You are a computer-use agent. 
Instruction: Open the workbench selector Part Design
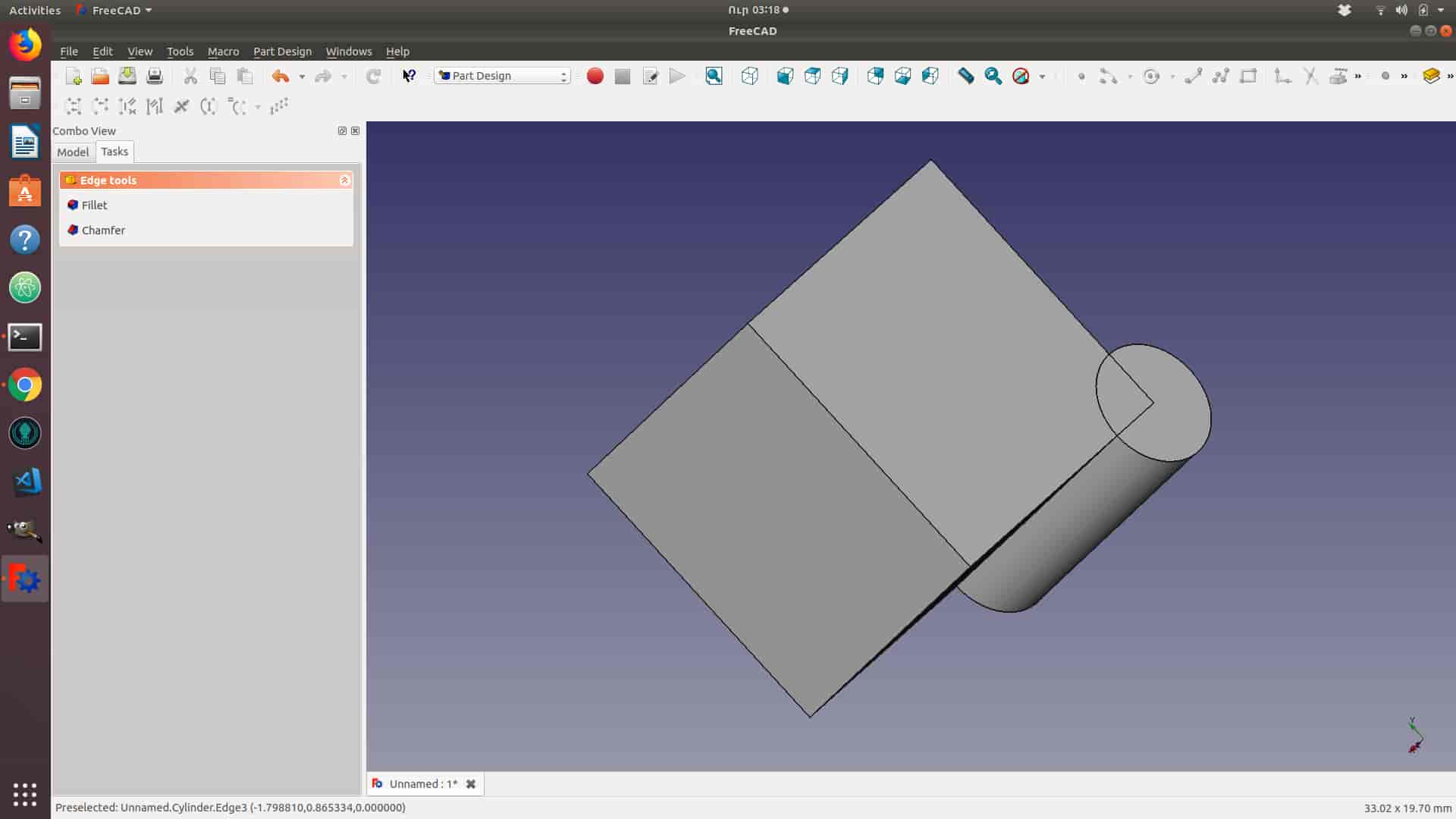click(x=502, y=76)
